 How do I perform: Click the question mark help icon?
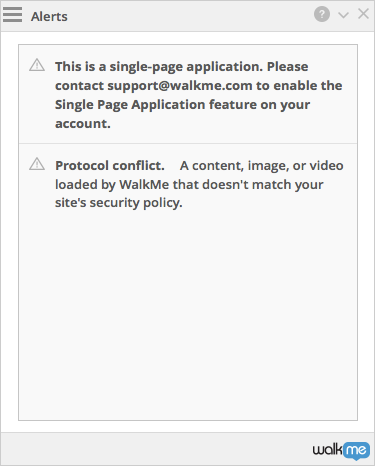(x=322, y=14)
